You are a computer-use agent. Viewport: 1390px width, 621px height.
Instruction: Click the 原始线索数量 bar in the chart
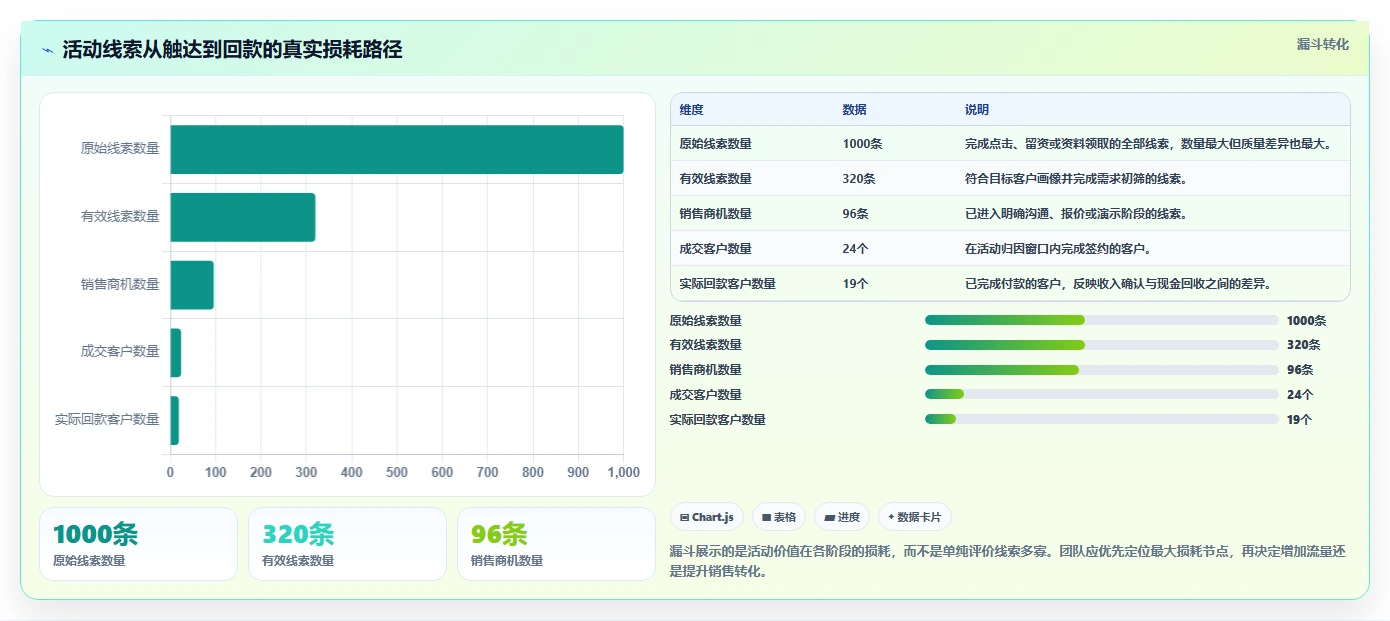pos(397,149)
